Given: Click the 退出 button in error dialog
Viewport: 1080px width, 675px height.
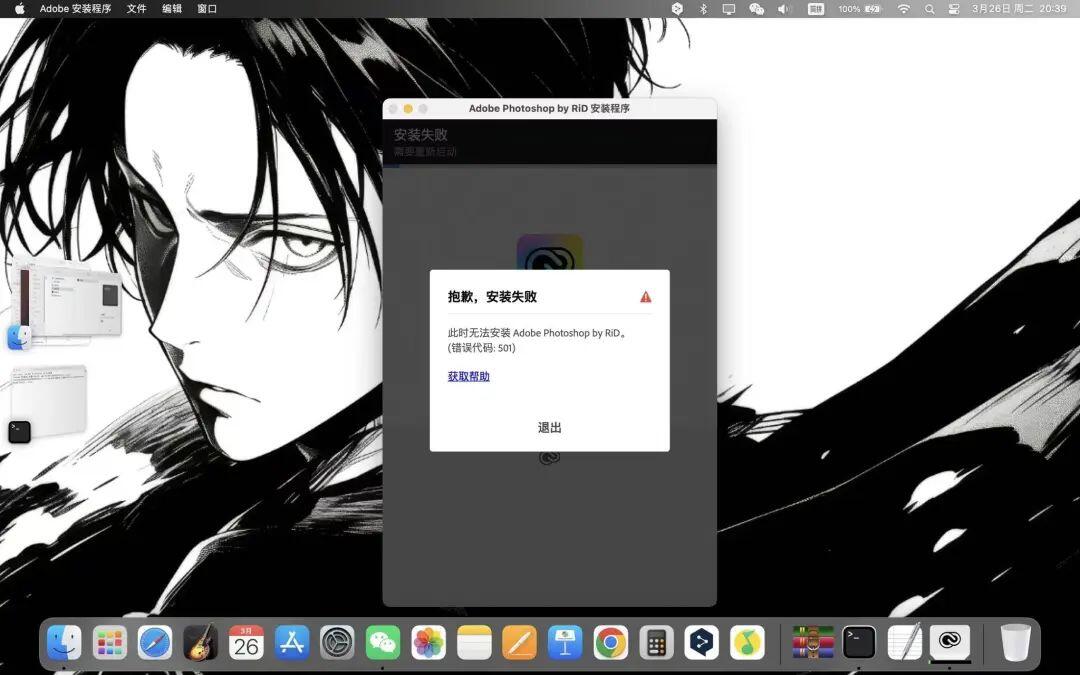Looking at the screenshot, I should coord(549,428).
